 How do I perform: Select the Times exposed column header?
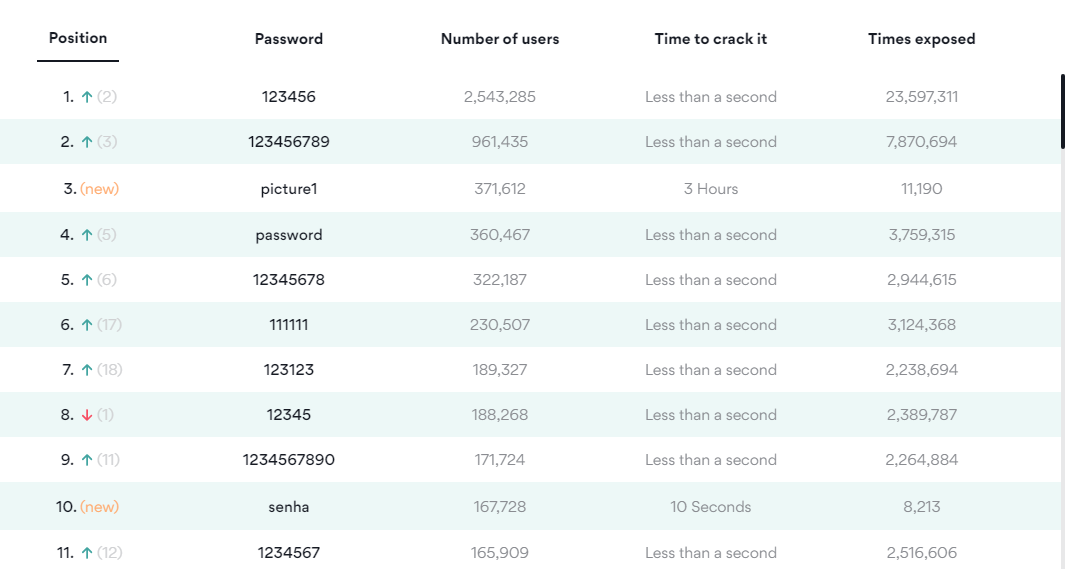922,39
